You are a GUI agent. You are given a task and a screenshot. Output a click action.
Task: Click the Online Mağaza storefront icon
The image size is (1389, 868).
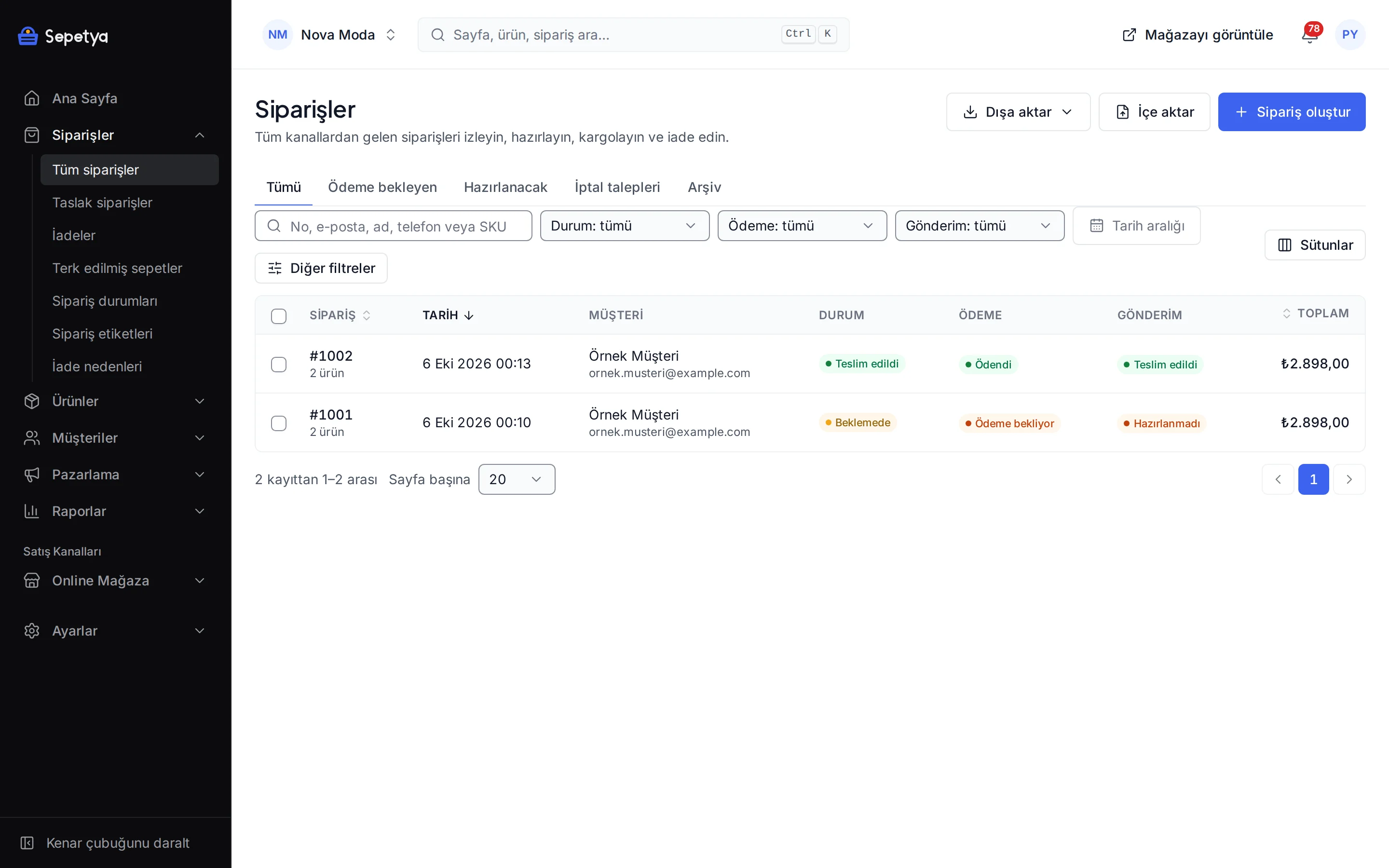31,581
